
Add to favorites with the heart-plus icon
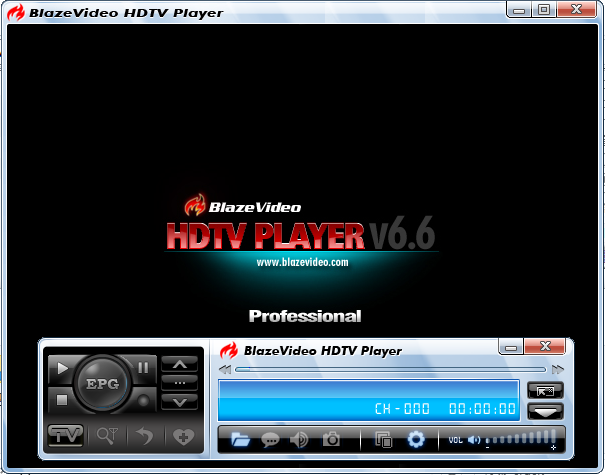click(182, 436)
